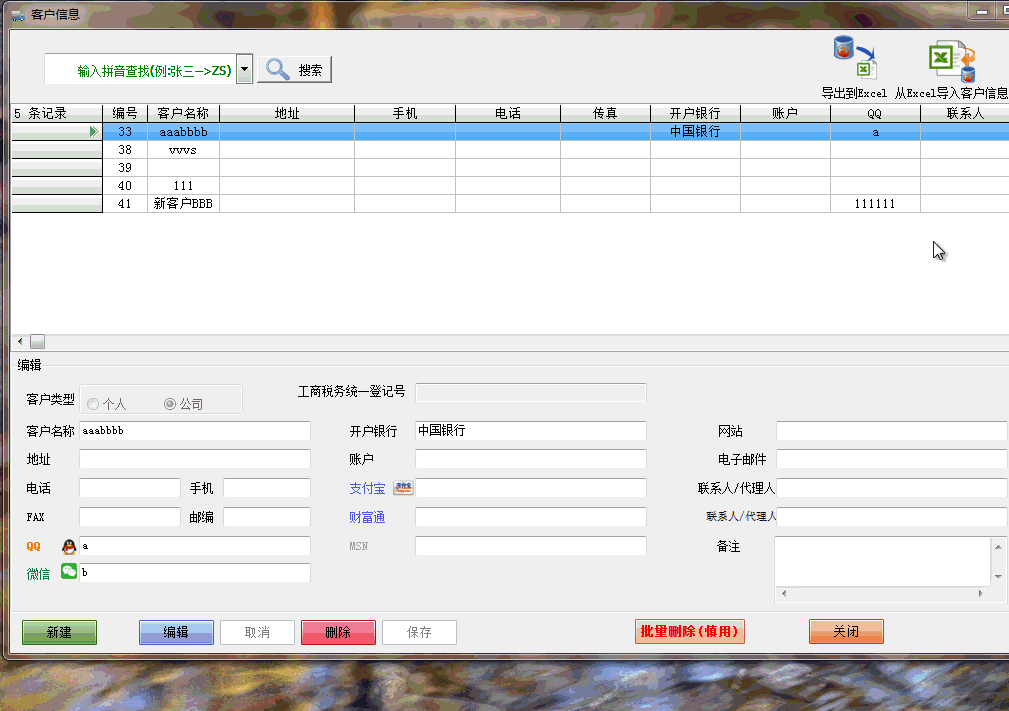Open the pinyin search dropdown
Screen dimensions: 1009x711
pos(243,68)
